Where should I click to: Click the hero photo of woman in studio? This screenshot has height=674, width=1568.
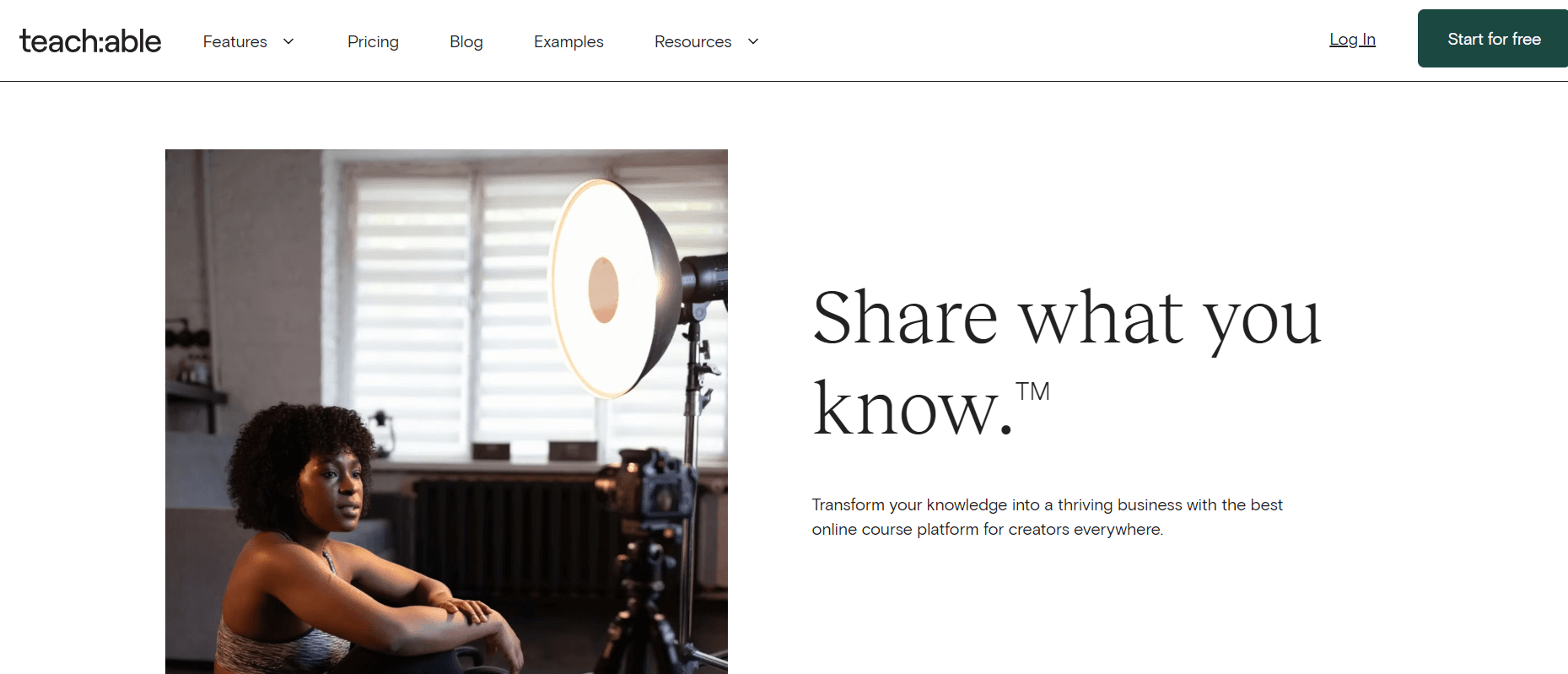[x=446, y=412]
